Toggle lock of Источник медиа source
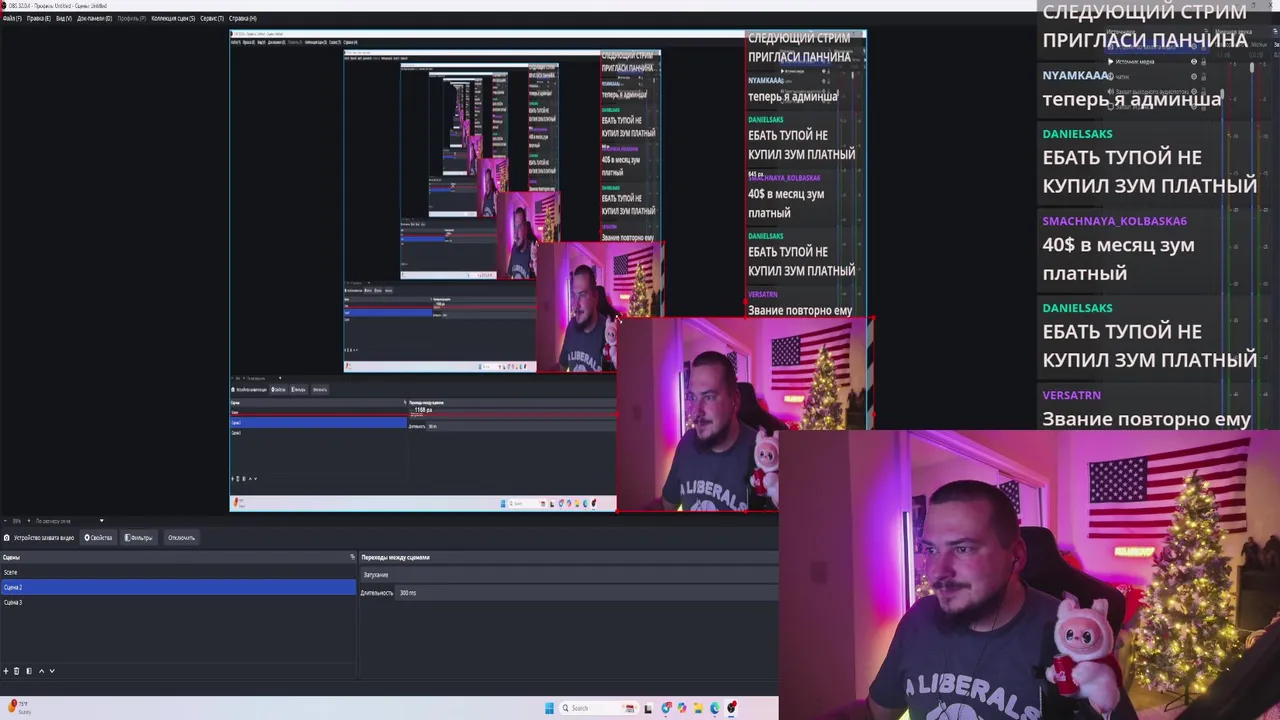 (x=1203, y=62)
